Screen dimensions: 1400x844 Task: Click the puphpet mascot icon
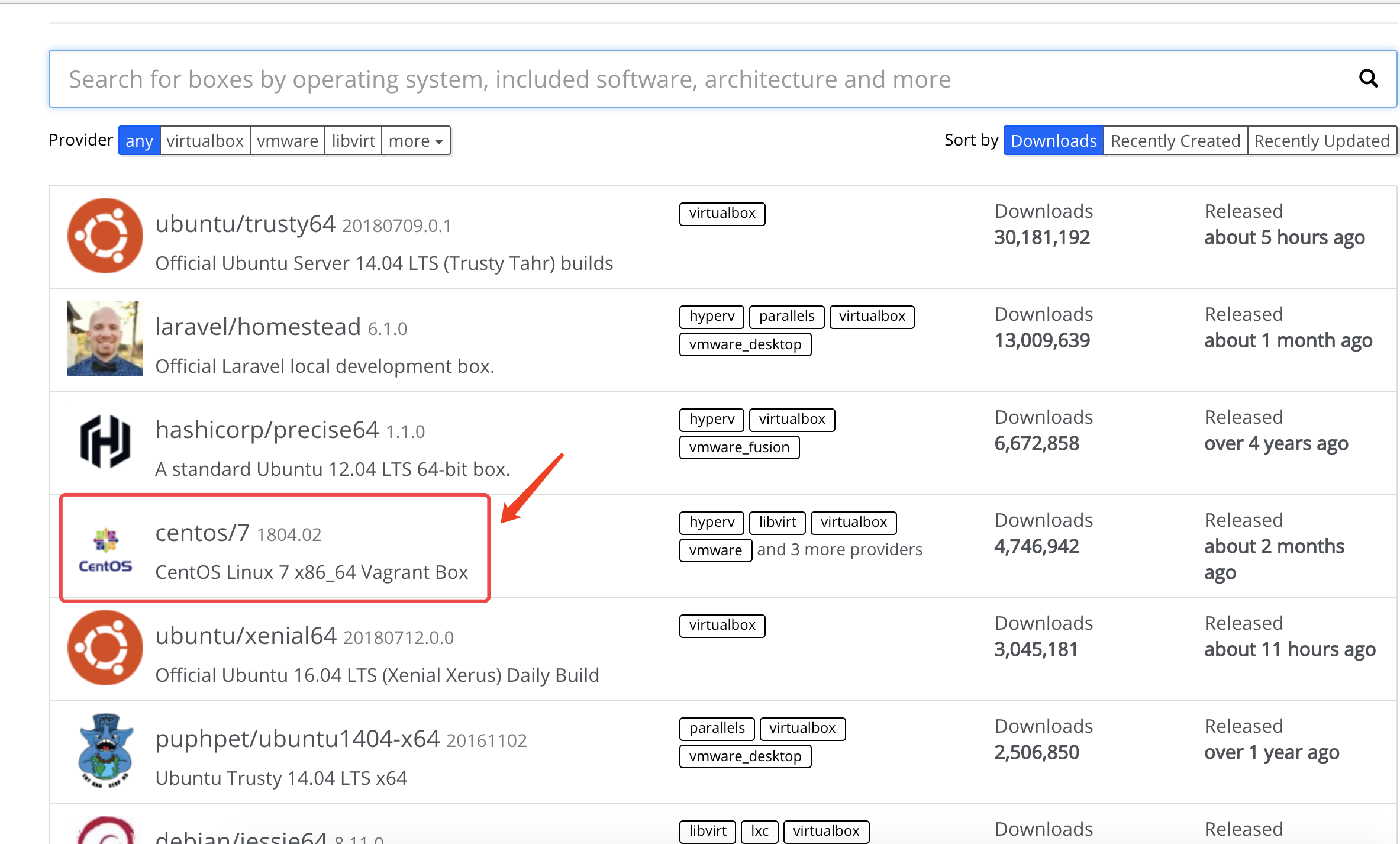click(105, 750)
